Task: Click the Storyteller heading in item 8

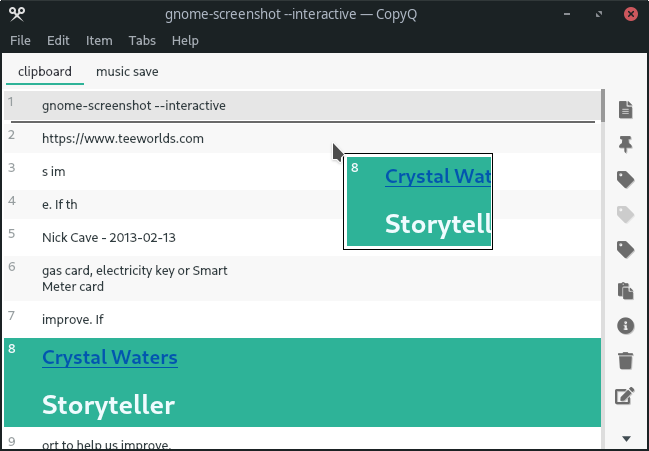Action: pos(108,405)
